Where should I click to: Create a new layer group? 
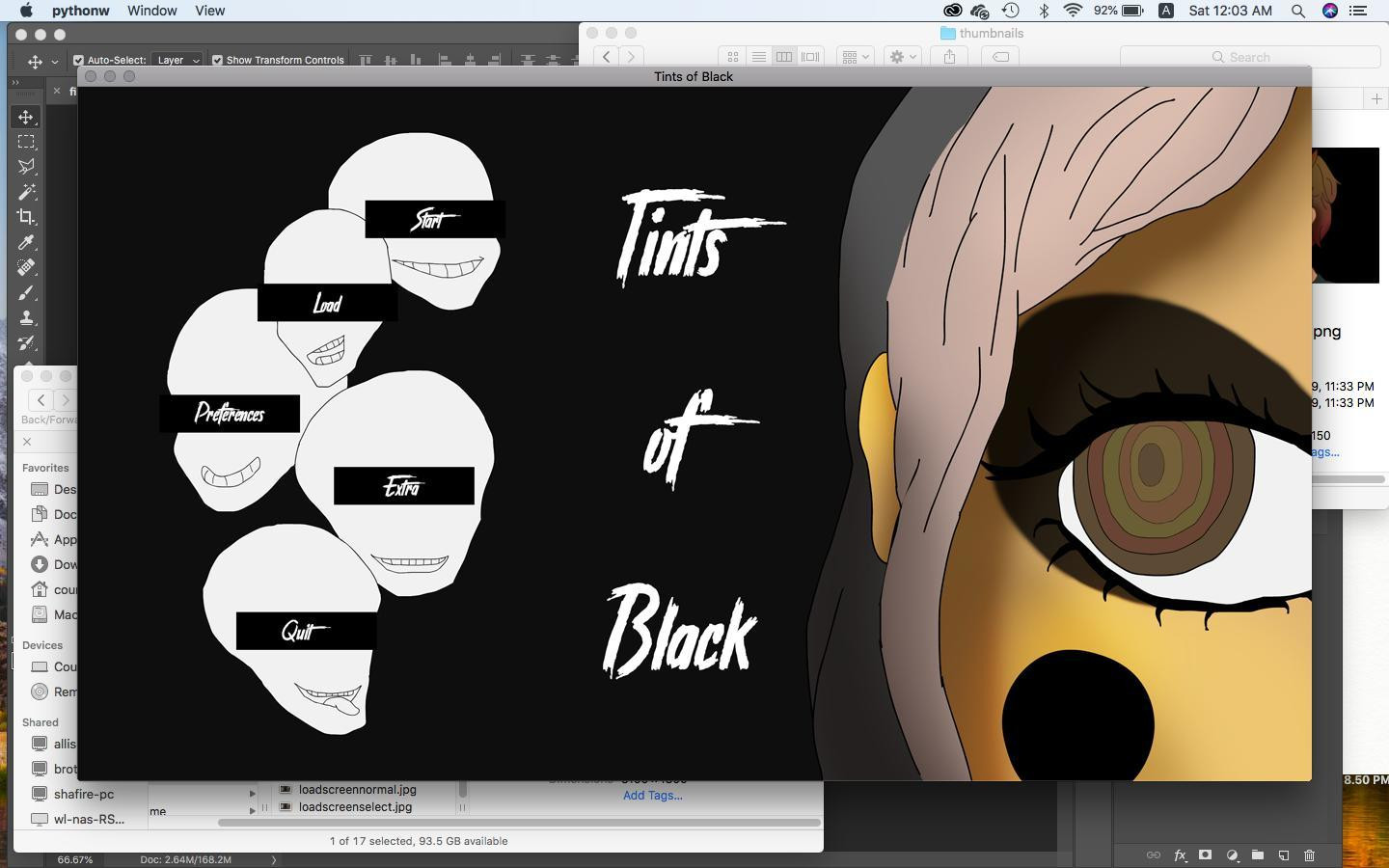tap(1258, 855)
